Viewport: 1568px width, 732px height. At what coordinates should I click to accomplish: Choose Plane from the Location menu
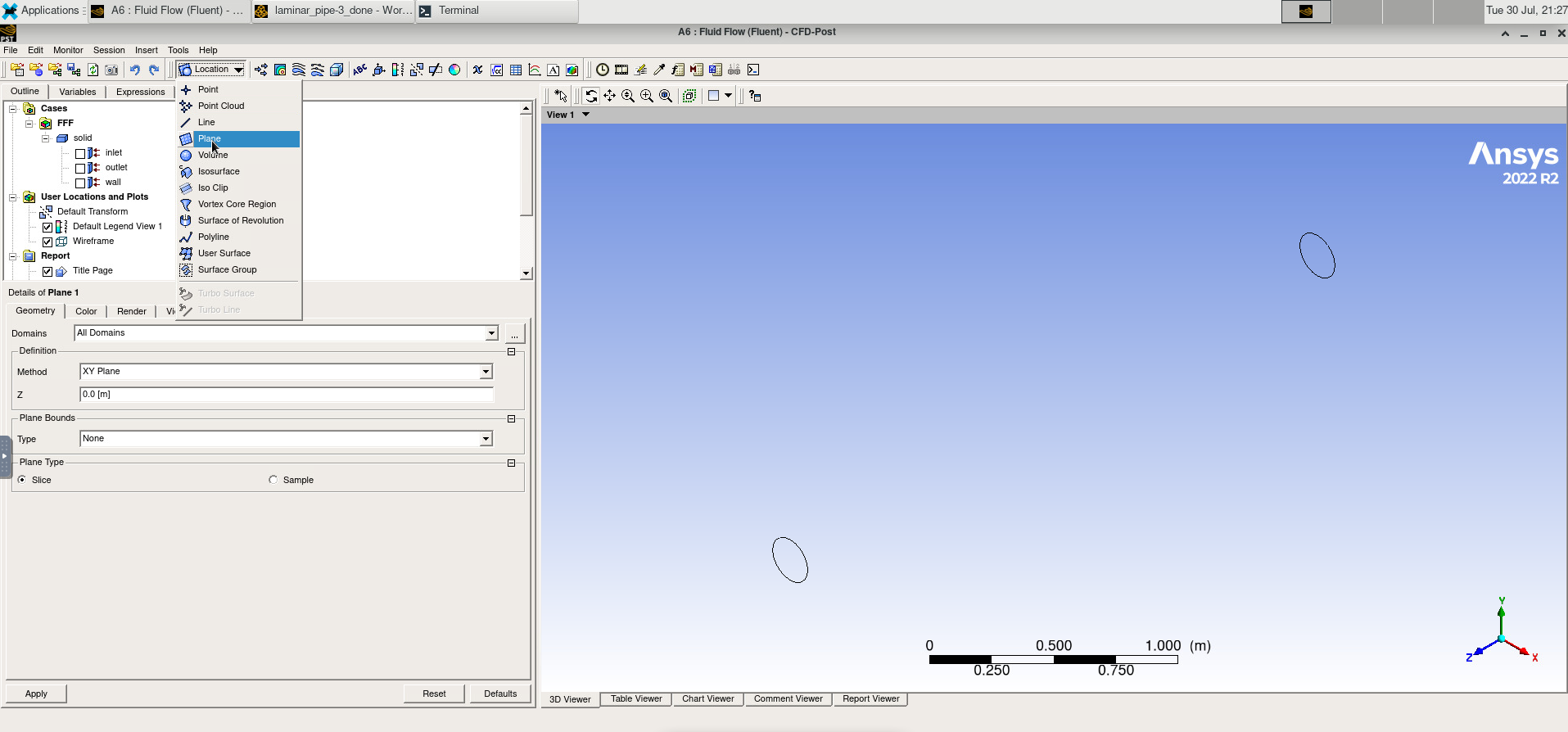point(239,138)
